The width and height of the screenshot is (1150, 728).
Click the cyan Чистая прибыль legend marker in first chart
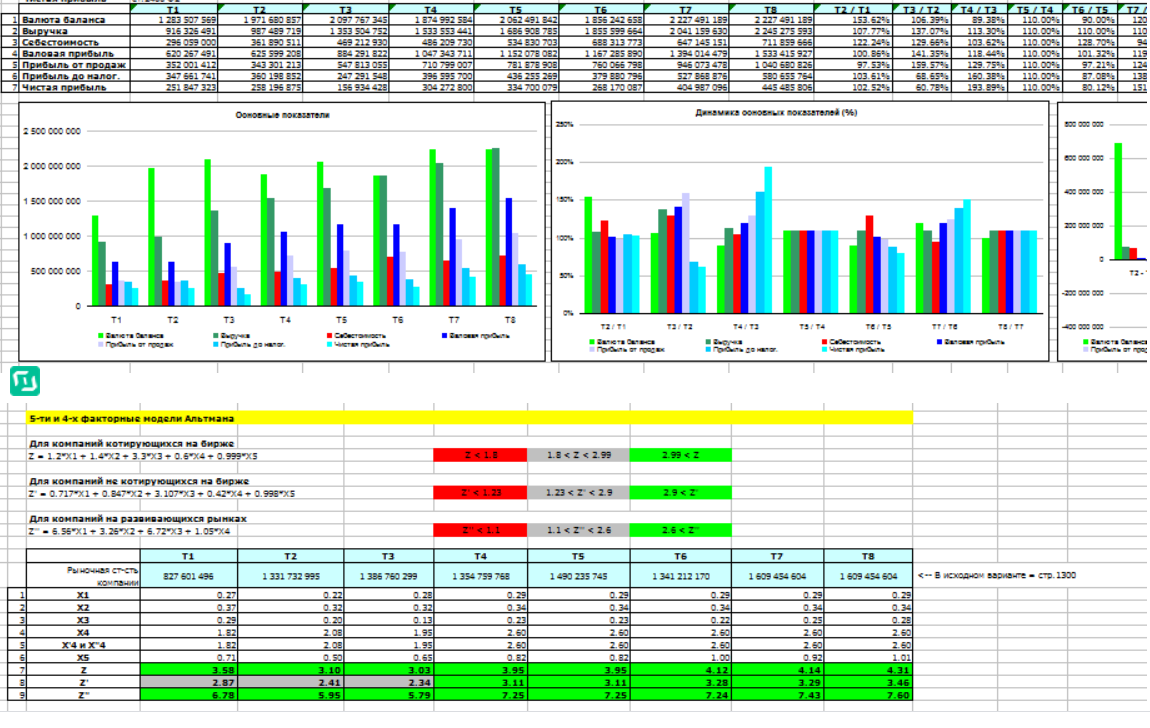(x=328, y=344)
